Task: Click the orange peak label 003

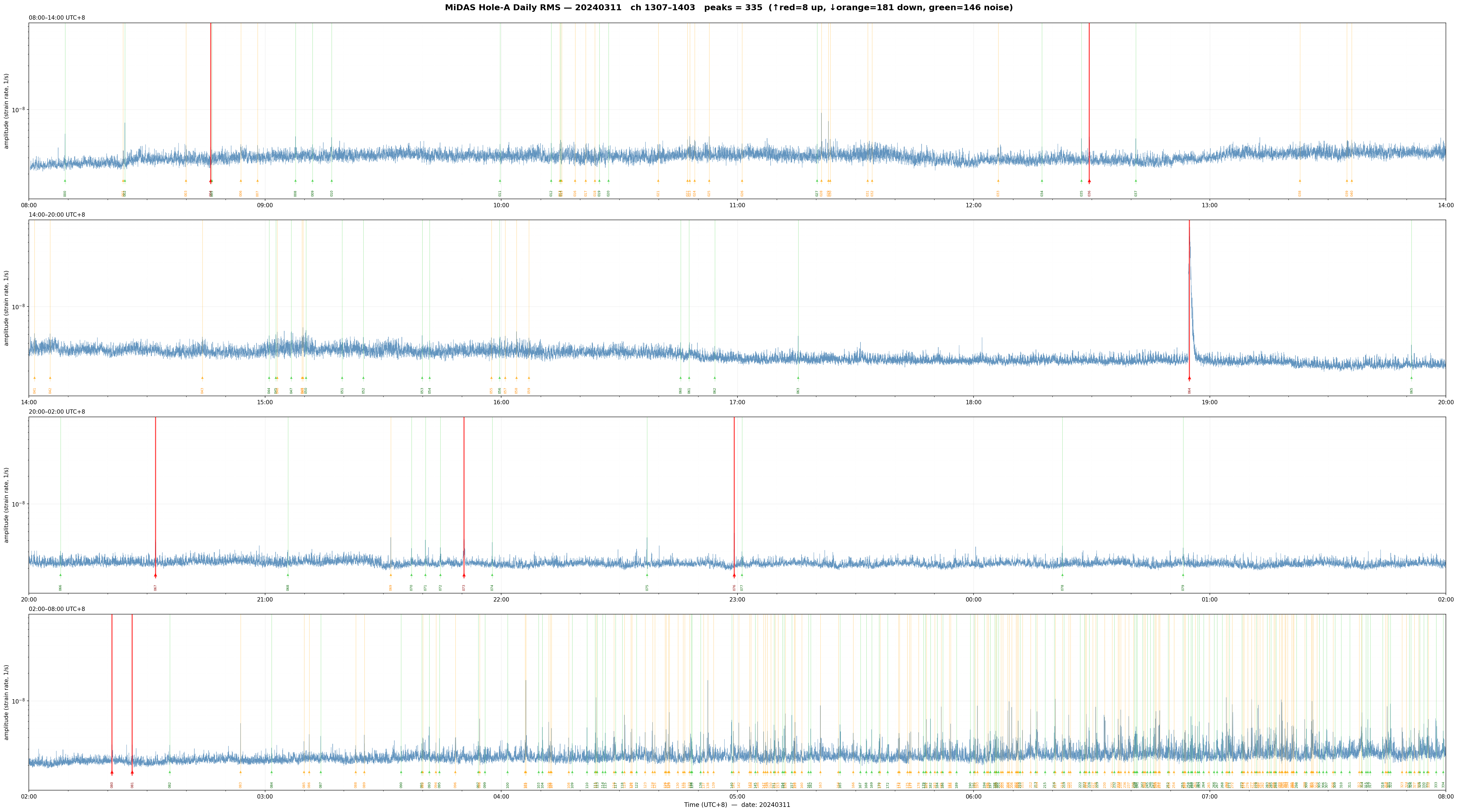Action: tap(186, 194)
